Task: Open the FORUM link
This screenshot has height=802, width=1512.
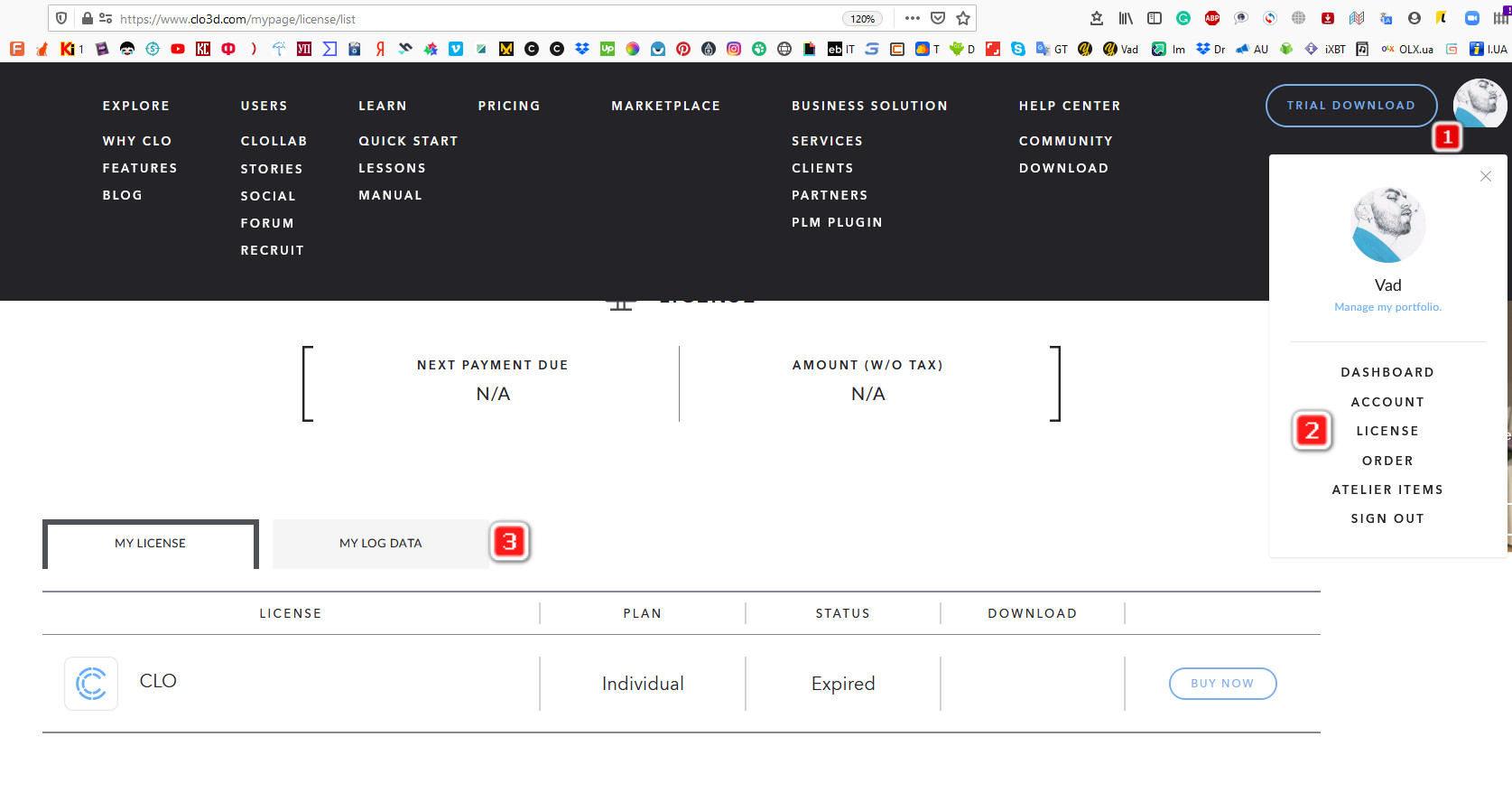Action: (x=267, y=223)
